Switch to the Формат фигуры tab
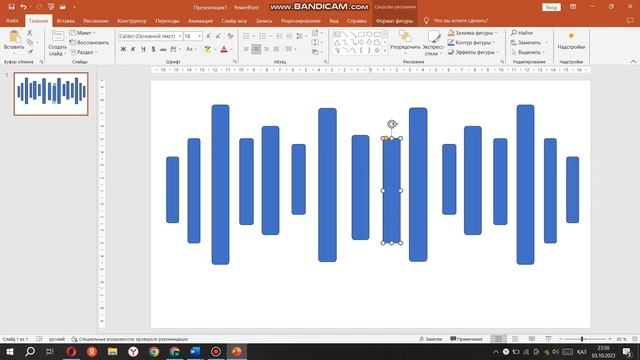The image size is (640, 360). pyautogui.click(x=394, y=20)
